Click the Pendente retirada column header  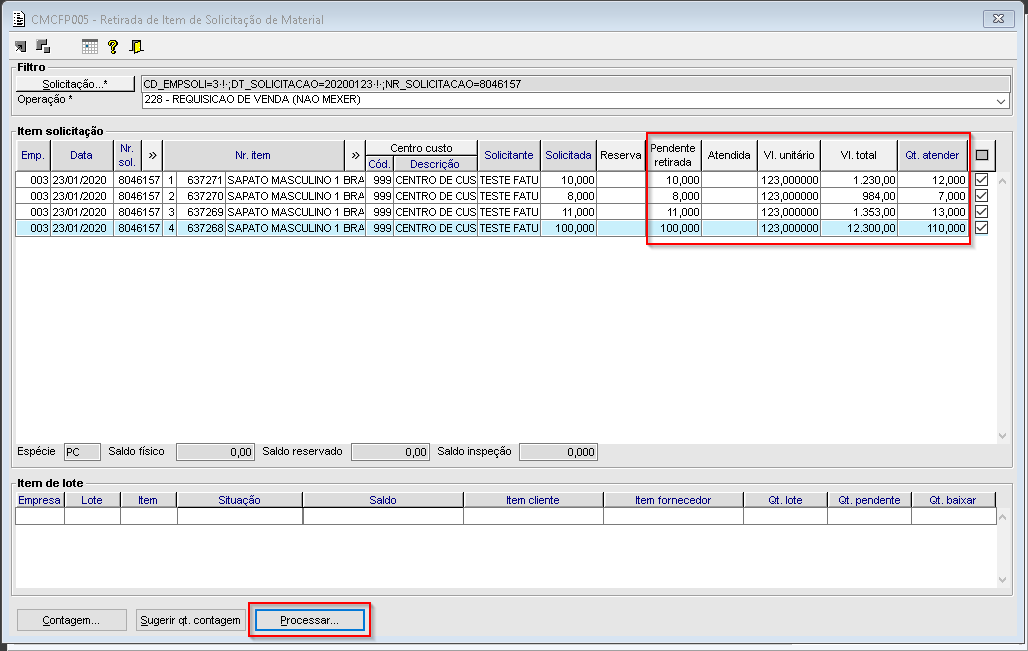pyautogui.click(x=672, y=155)
